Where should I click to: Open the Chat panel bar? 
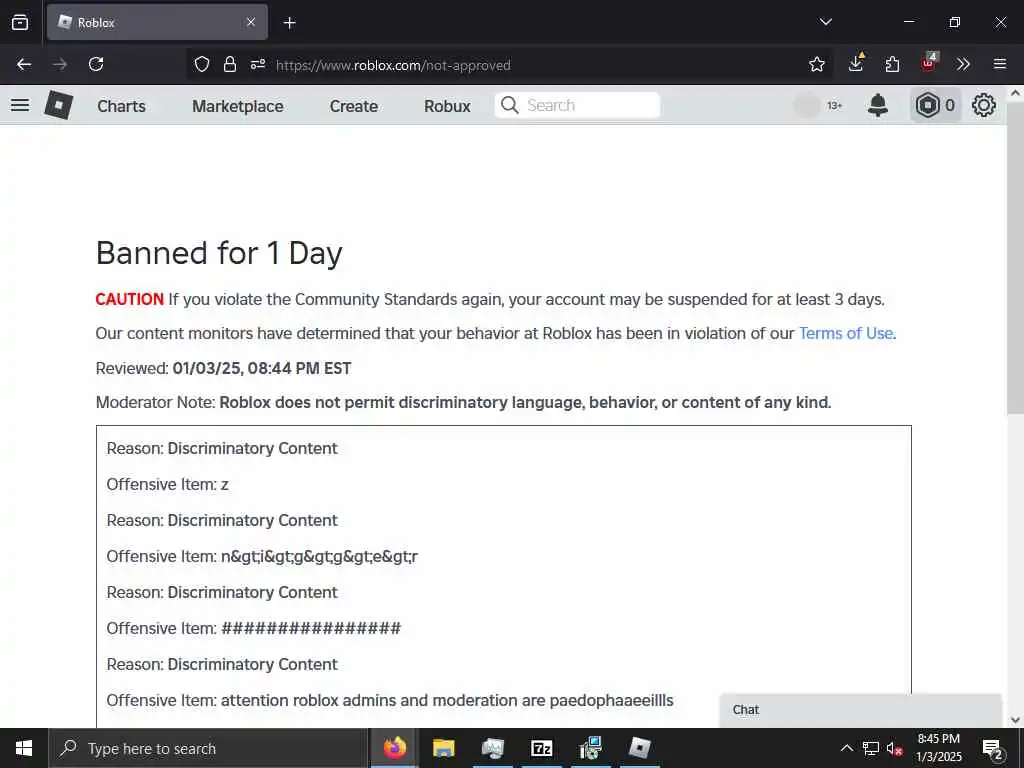click(861, 710)
